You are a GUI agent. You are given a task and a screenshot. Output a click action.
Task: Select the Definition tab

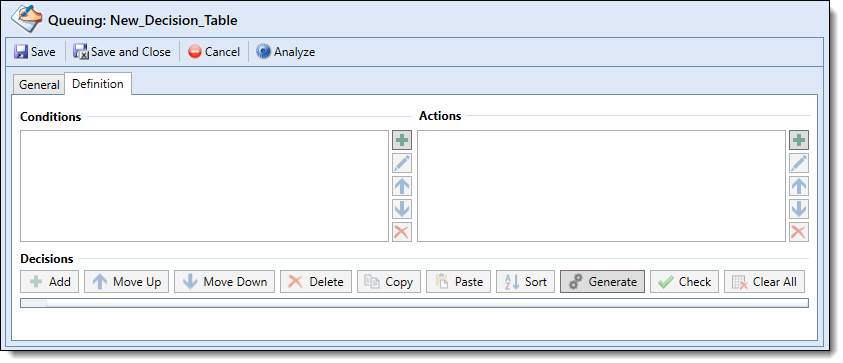point(98,84)
